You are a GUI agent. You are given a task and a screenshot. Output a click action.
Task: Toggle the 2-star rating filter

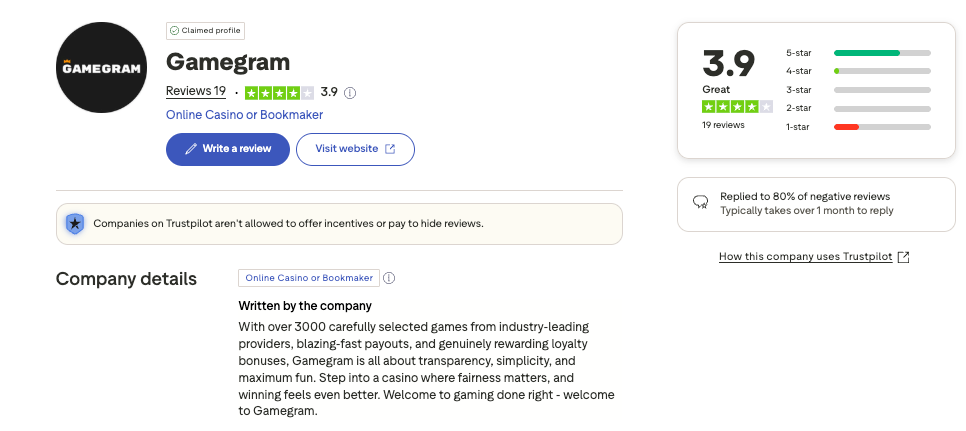point(858,108)
